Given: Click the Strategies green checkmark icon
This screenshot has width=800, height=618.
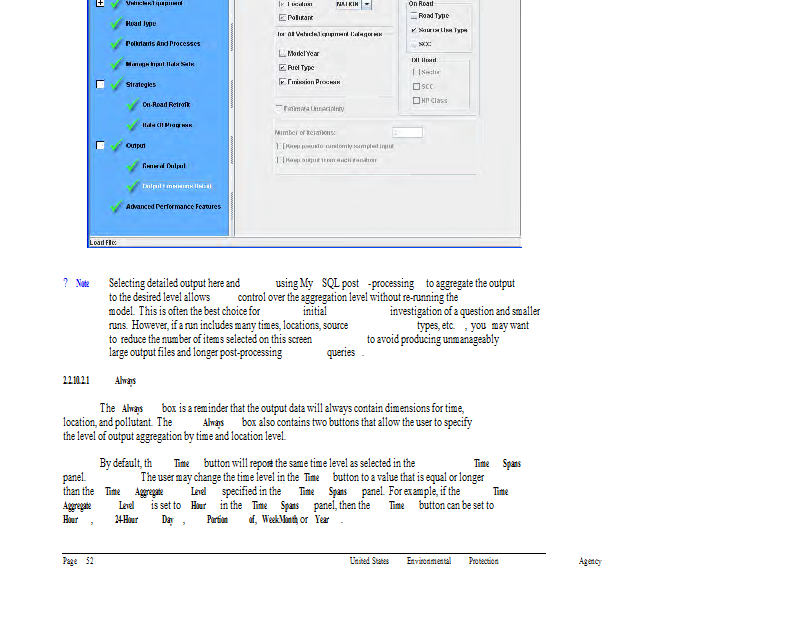Looking at the screenshot, I should pyautogui.click(x=116, y=85).
